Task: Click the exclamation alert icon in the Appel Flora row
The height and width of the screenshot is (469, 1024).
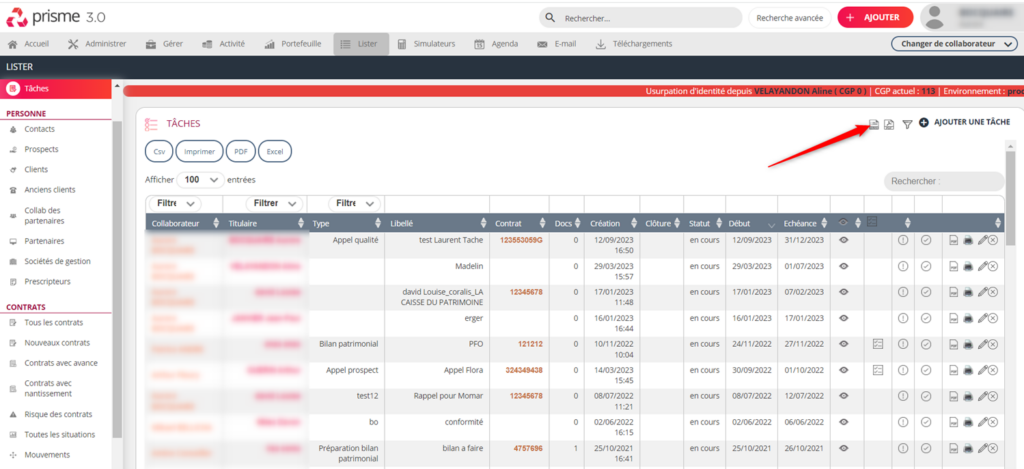Action: coord(903,370)
